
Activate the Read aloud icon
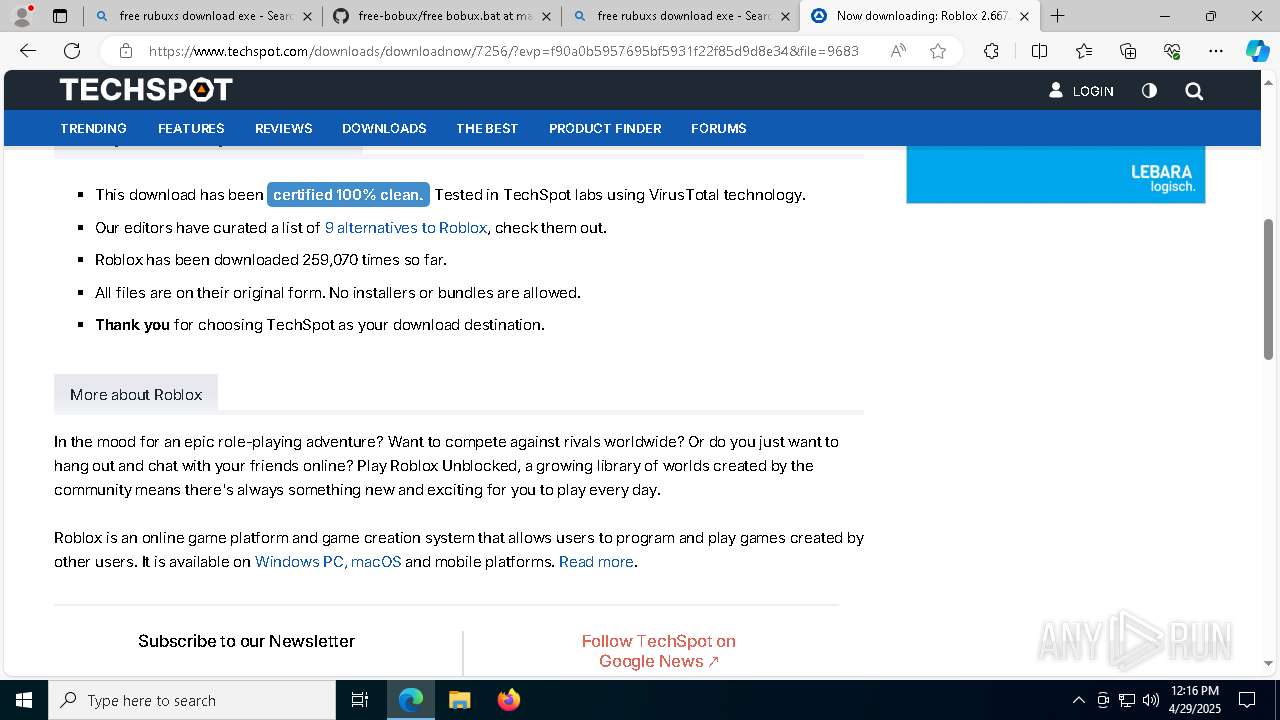coord(898,51)
